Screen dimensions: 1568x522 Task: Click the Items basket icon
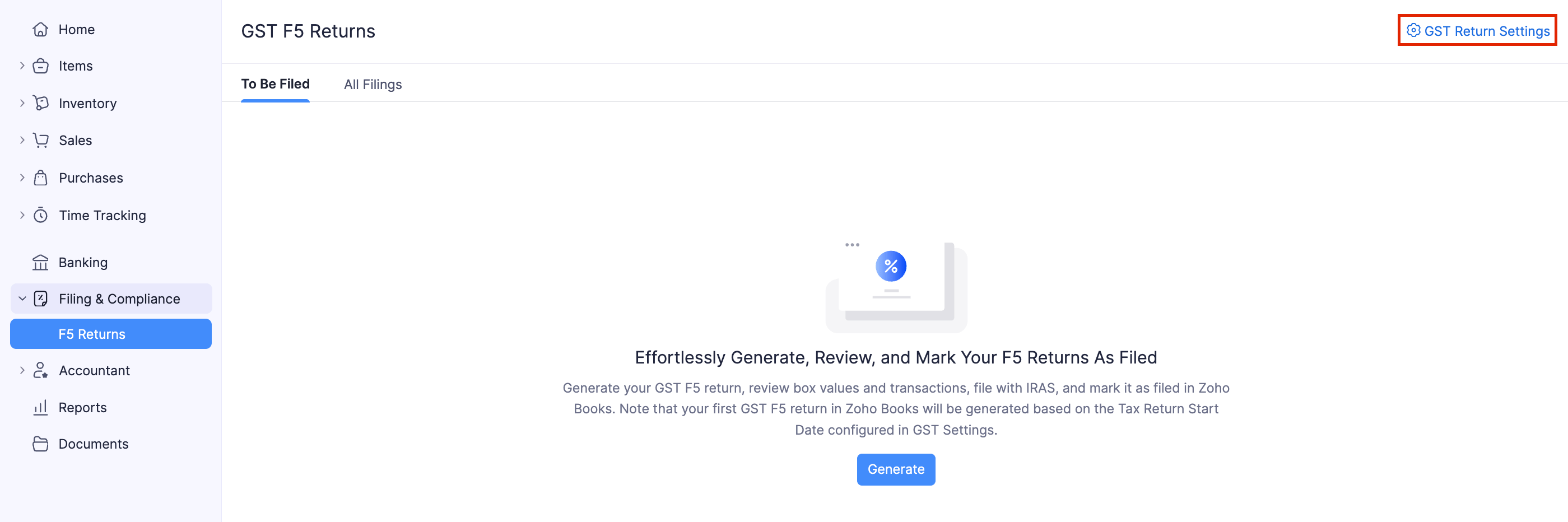[40, 66]
